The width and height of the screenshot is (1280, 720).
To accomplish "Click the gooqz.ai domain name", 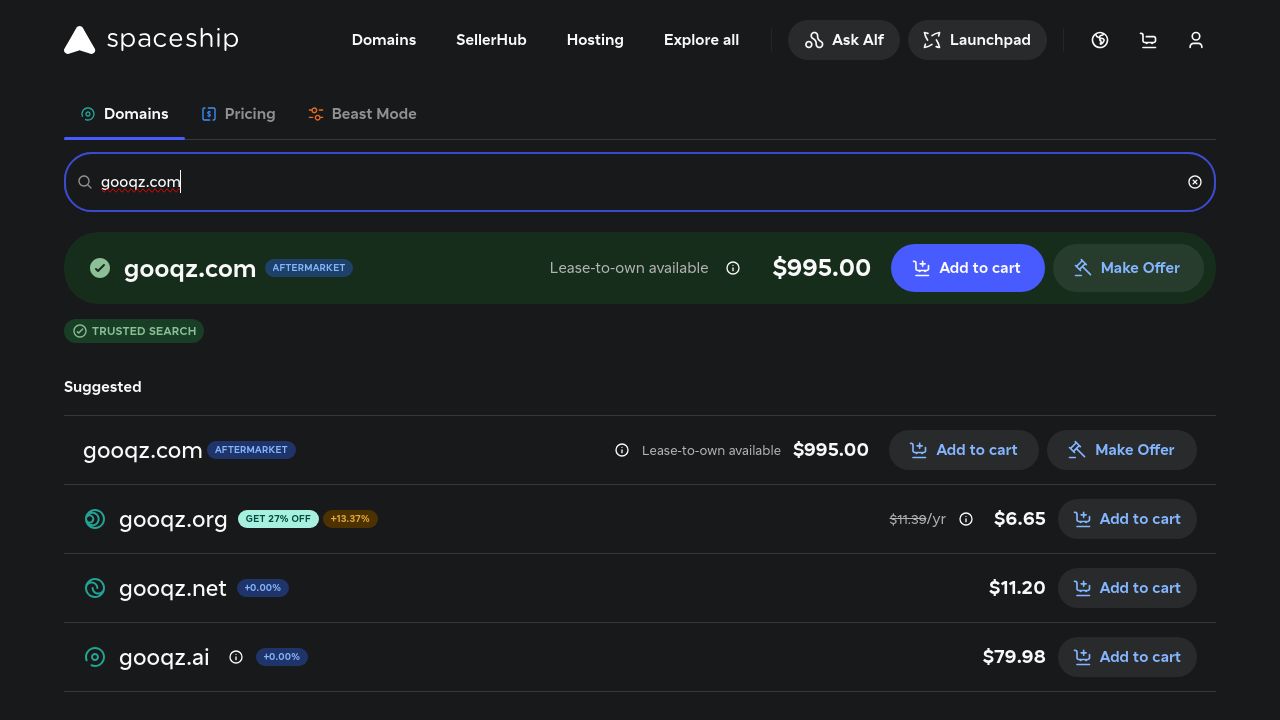I will click(x=164, y=657).
